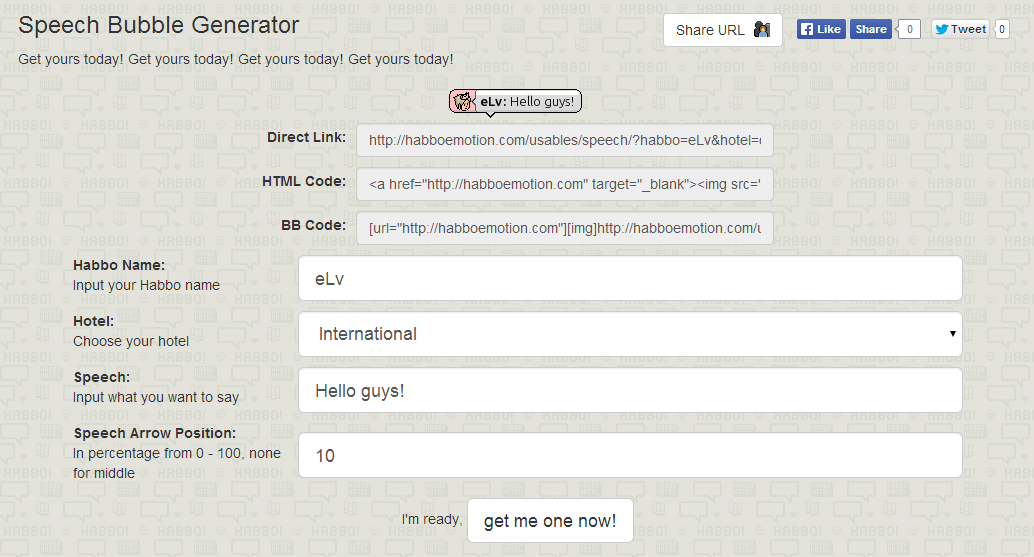Click the Speech Arrow Position field
The width and height of the screenshot is (1034, 557).
pyautogui.click(x=630, y=455)
